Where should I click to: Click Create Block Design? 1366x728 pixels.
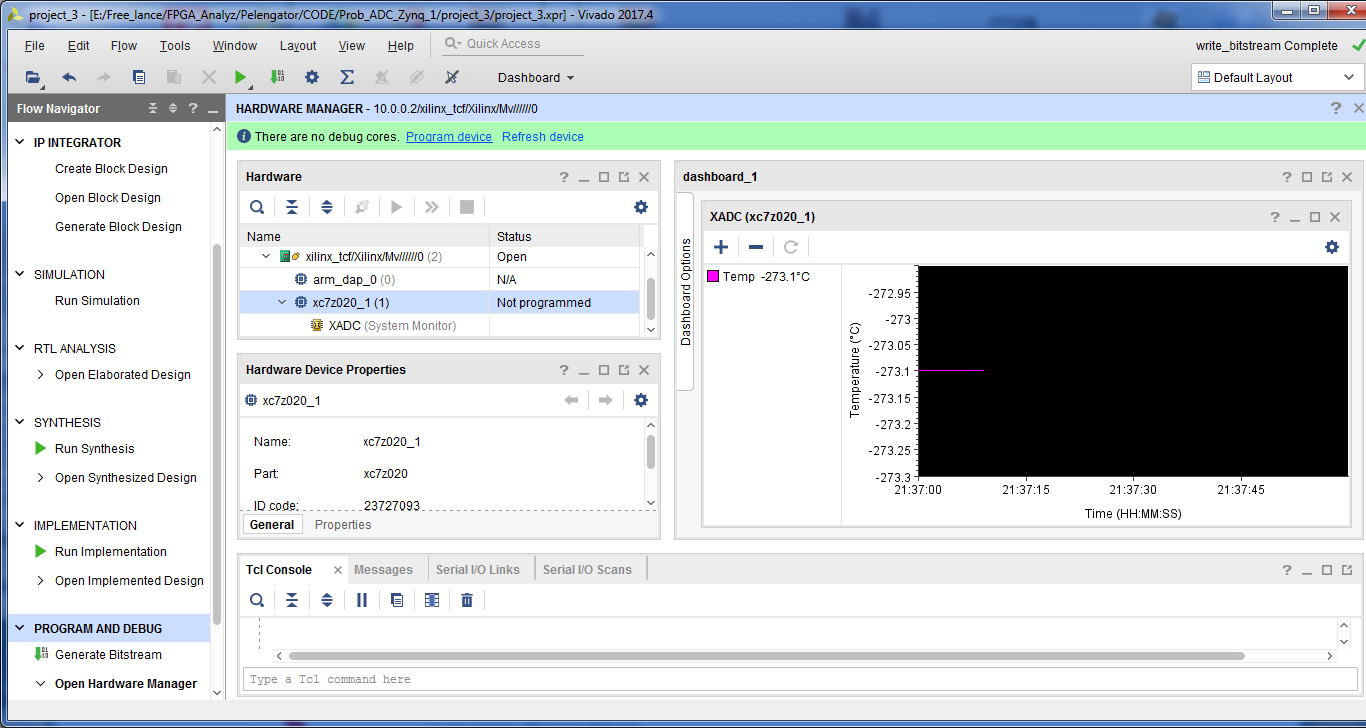pos(111,169)
